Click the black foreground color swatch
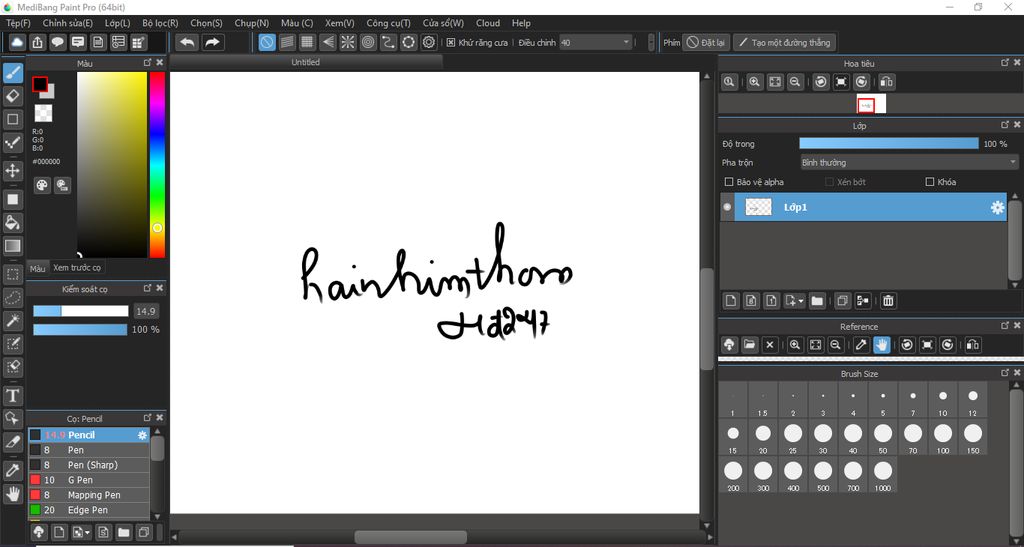 pos(40,84)
